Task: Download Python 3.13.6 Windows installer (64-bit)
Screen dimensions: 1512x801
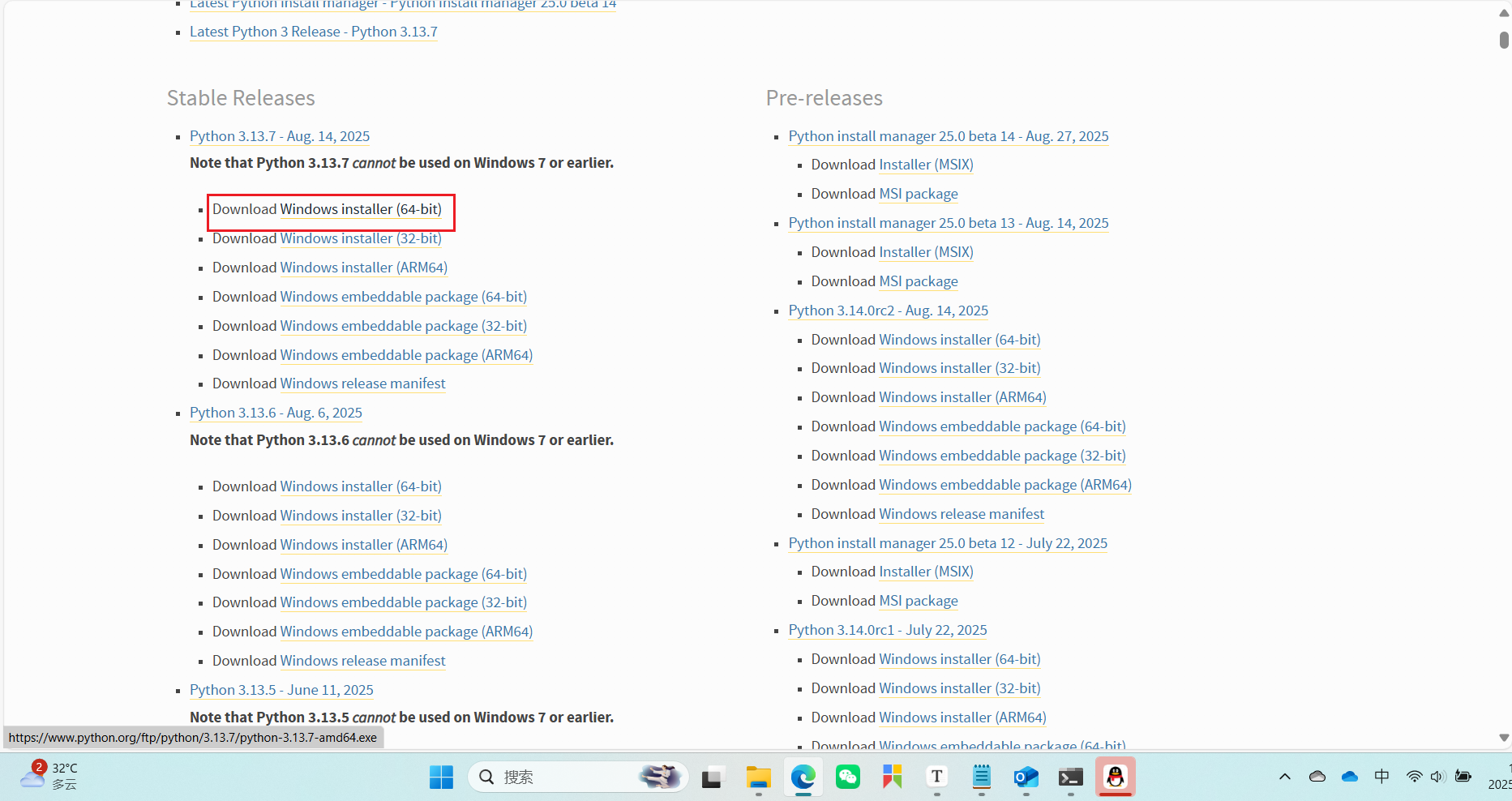Action: pyautogui.click(x=361, y=486)
